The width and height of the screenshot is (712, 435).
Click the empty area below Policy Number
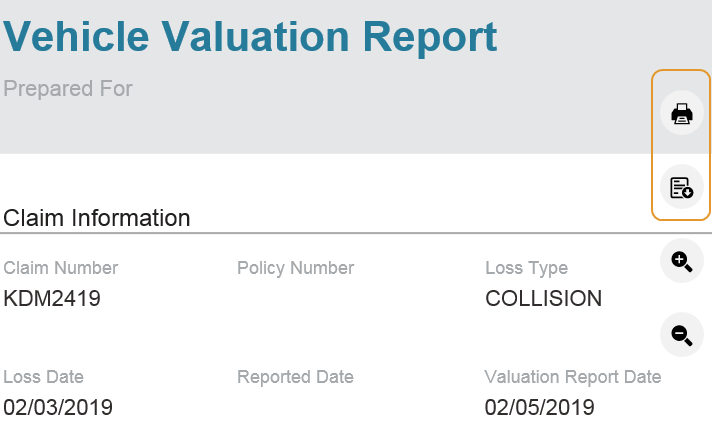coord(296,298)
